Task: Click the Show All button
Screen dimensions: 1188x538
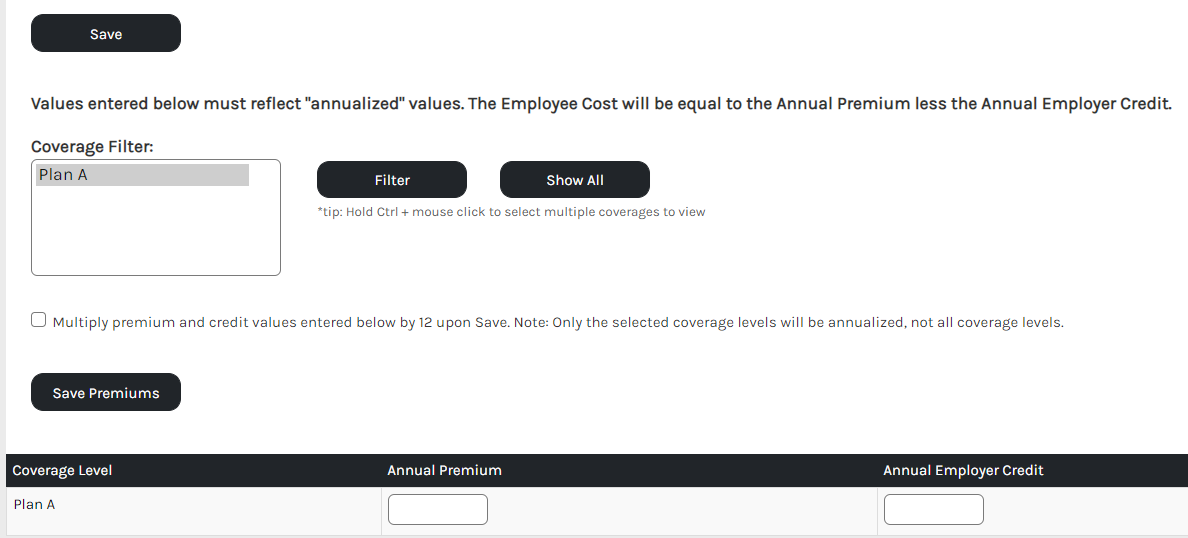Action: (575, 180)
